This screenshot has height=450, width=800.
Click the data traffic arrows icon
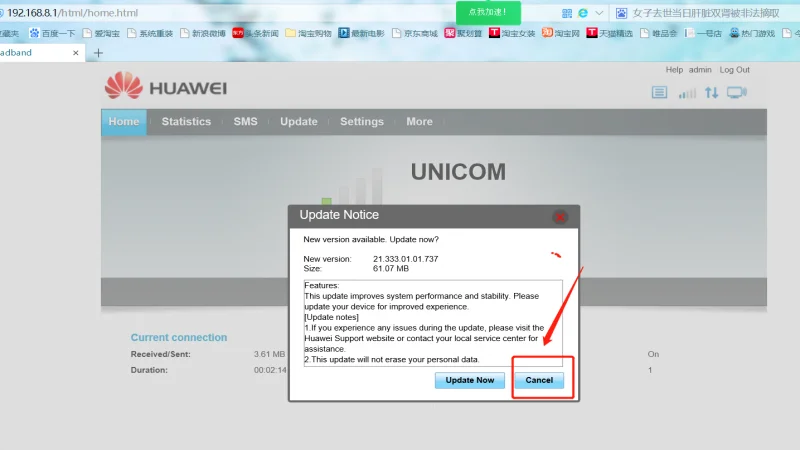pyautogui.click(x=712, y=92)
